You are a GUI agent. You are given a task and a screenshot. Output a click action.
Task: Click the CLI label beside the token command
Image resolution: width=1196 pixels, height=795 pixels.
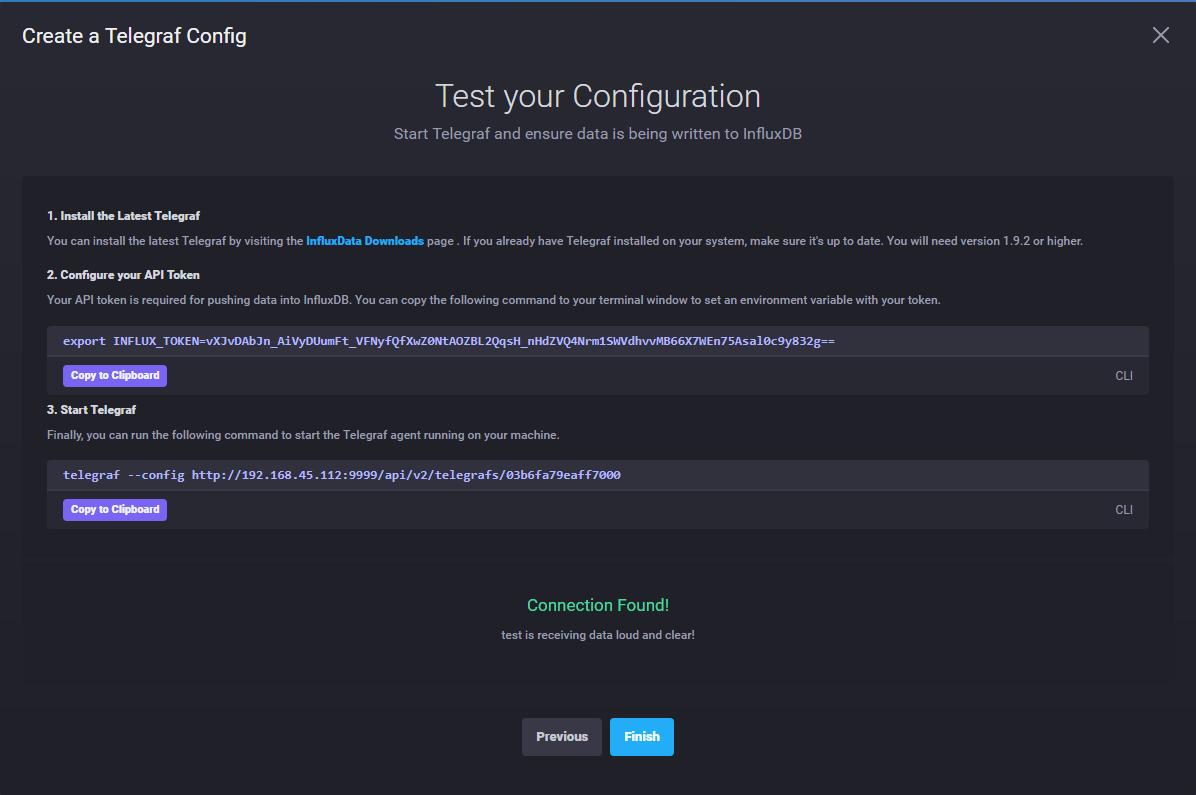tap(1124, 376)
